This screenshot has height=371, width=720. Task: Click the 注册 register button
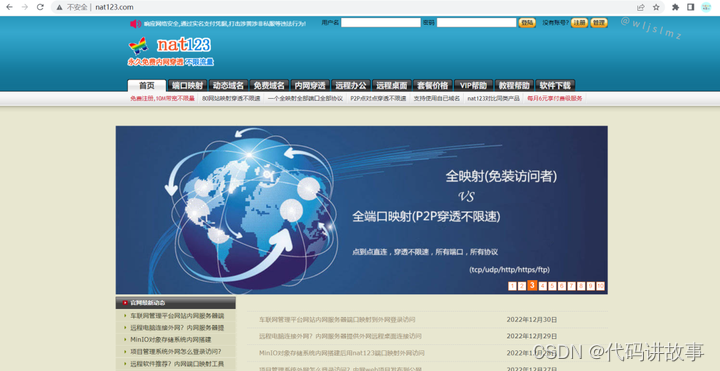[579, 22]
